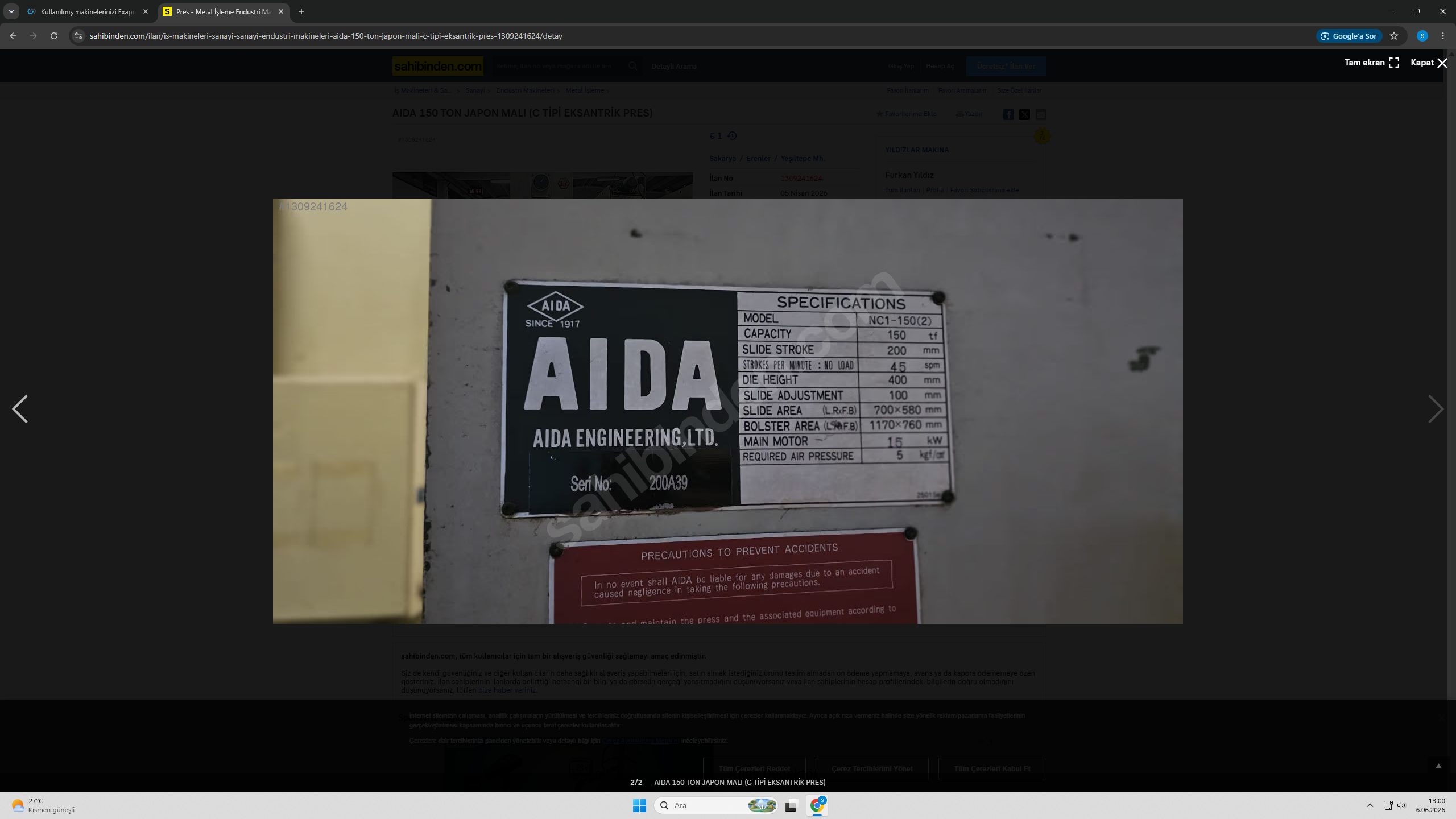1456x819 pixels.
Task: Click the scroll-to-top arrow at page bottom
Action: [x=1438, y=767]
